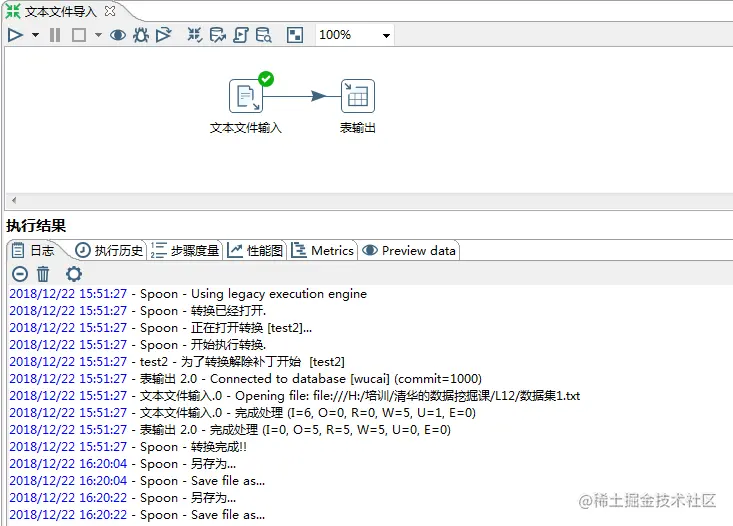
Task: Click the 文本文件输入 step label
Action: 246,128
